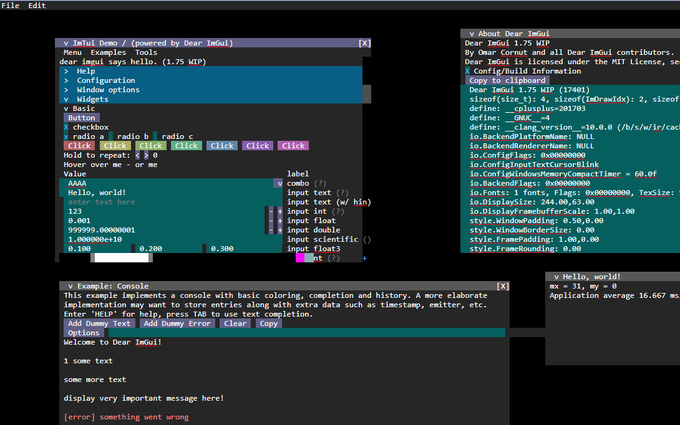Click the (?) help marker next to input int

(x=338, y=211)
